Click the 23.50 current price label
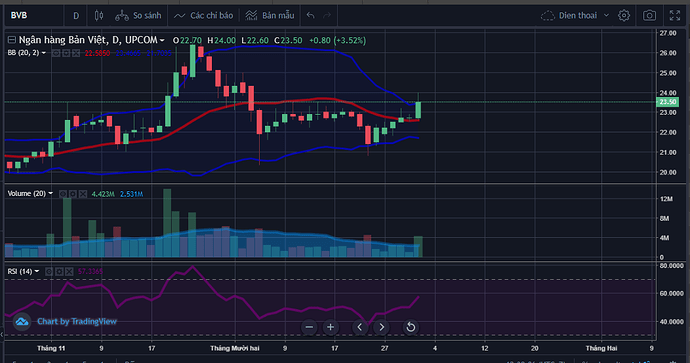The height and width of the screenshot is (363, 690). 668,102
